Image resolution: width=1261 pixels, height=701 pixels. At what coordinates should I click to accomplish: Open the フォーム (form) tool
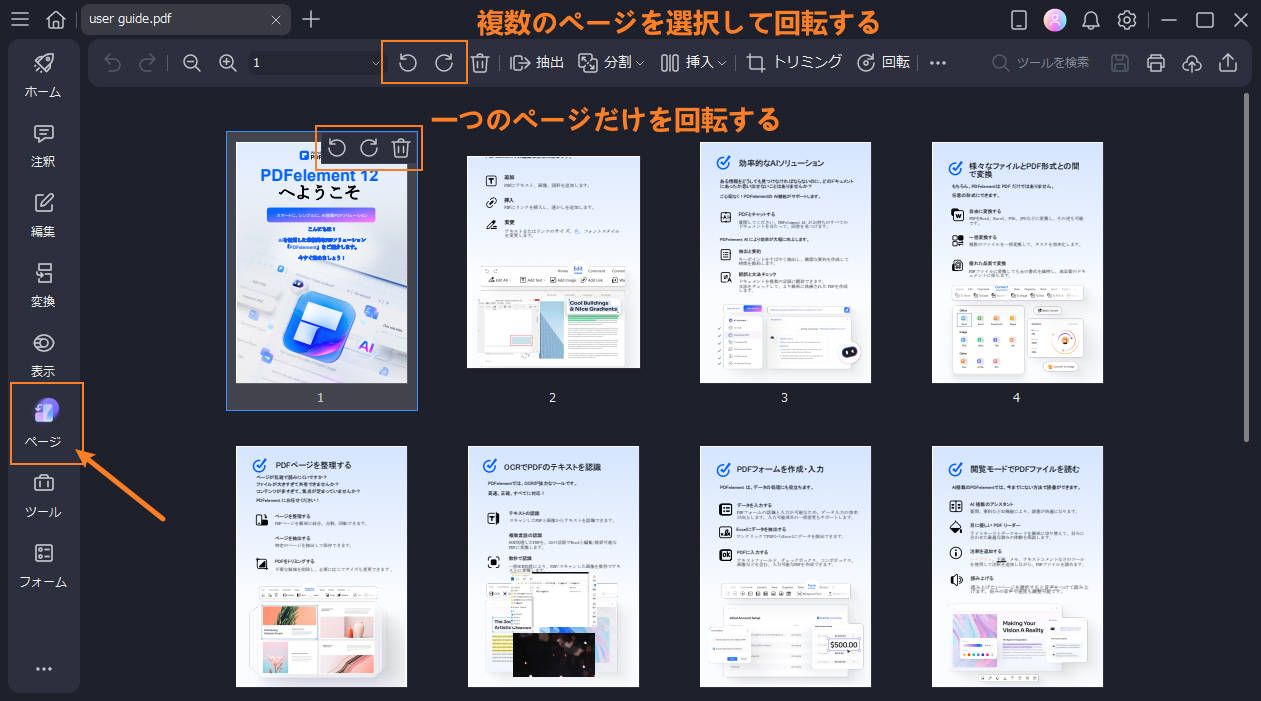point(42,565)
